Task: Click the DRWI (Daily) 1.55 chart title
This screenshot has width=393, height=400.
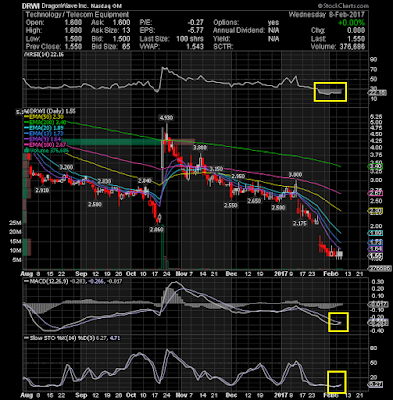Action: [49, 110]
